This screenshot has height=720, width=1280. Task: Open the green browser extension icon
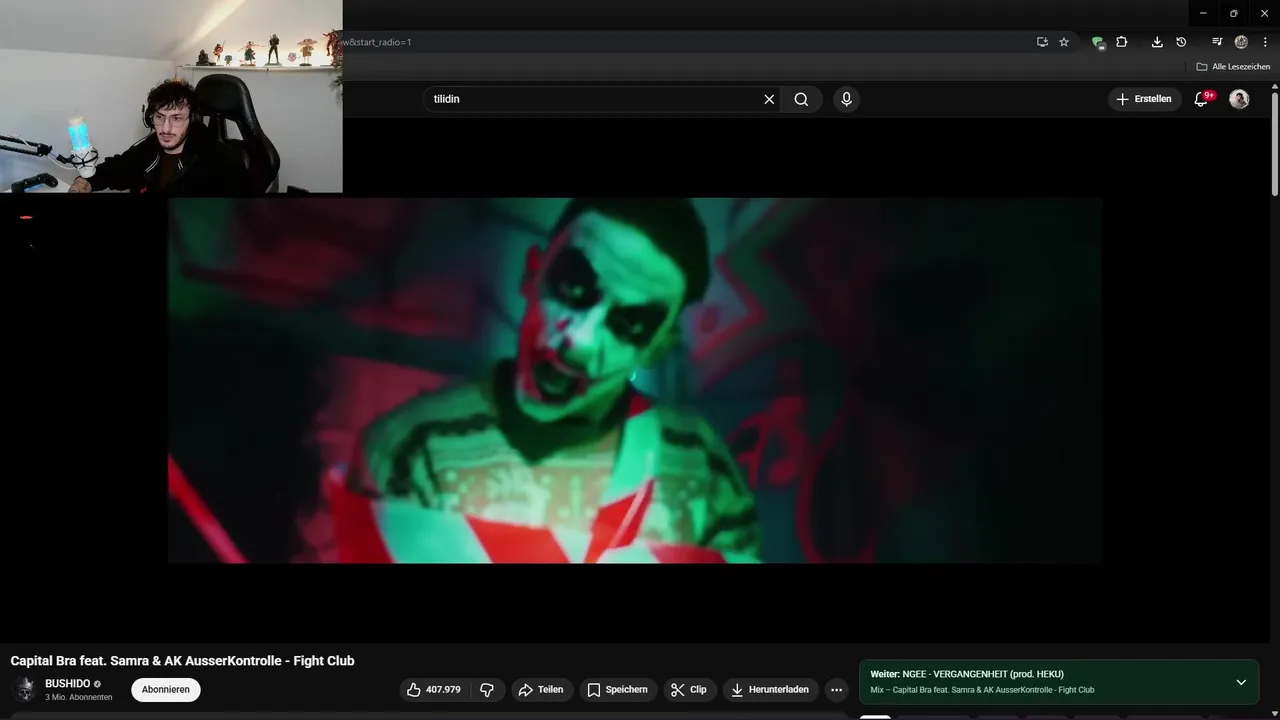[1098, 42]
